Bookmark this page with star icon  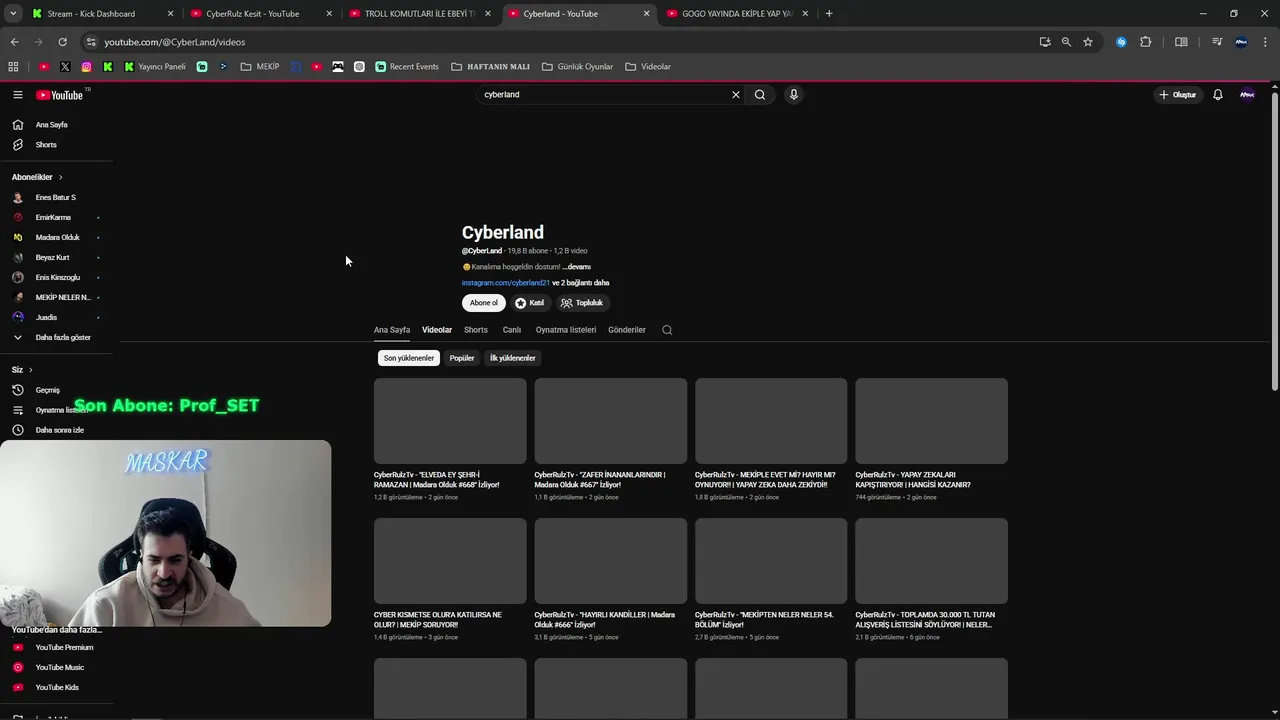coord(1088,42)
